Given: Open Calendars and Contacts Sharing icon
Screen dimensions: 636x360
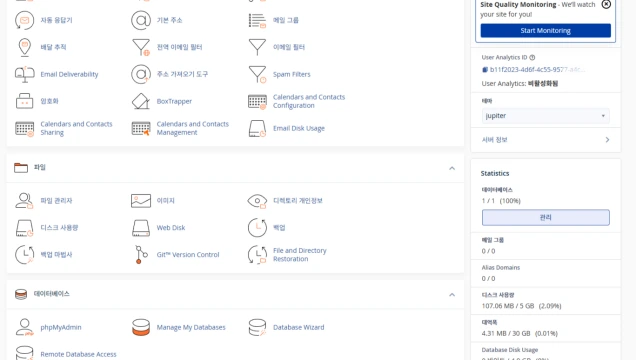Looking at the screenshot, I should point(24,128).
